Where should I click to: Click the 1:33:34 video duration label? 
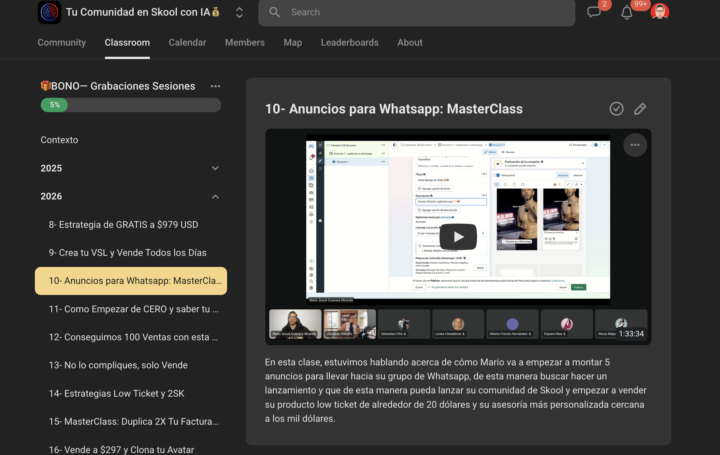(631, 334)
